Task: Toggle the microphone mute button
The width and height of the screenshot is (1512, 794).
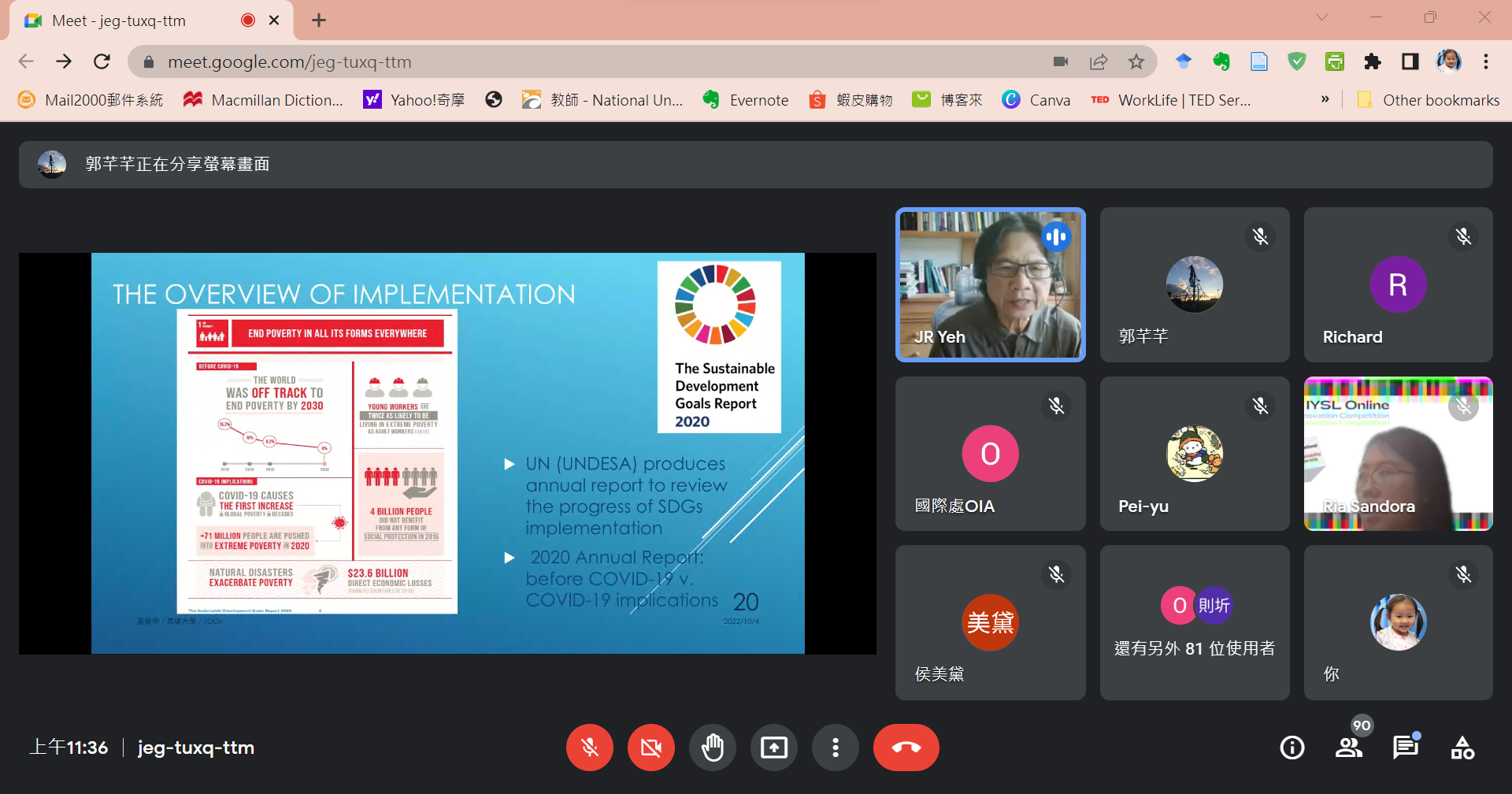Action: pos(589,748)
